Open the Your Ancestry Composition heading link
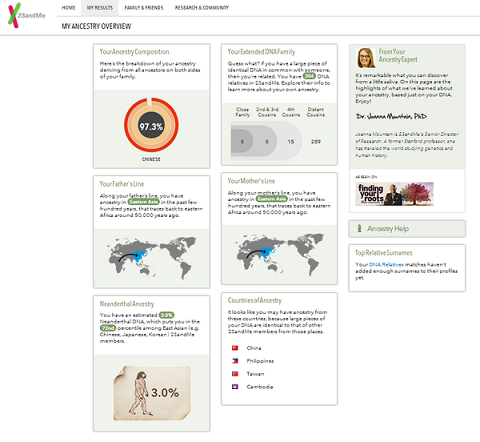The image size is (480, 442). click(x=134, y=52)
